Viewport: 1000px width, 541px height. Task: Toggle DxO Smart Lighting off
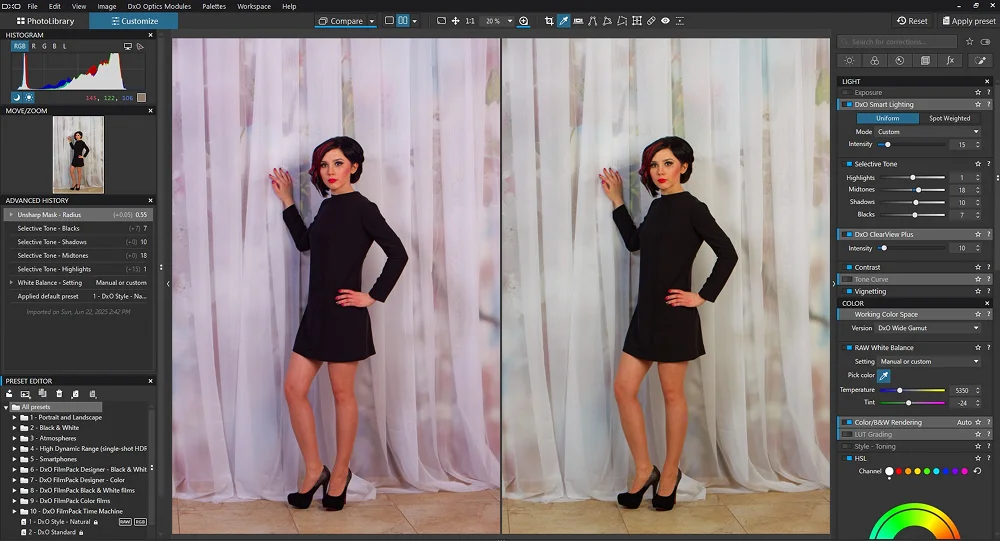(x=847, y=105)
